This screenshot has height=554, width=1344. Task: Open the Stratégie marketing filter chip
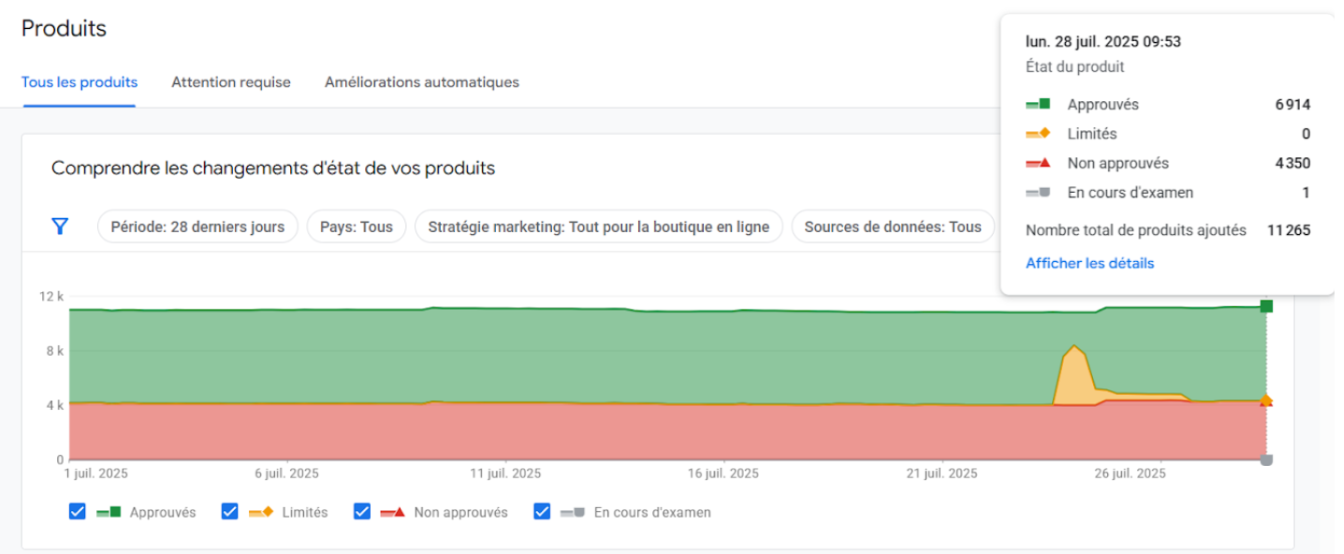pyautogui.click(x=598, y=227)
